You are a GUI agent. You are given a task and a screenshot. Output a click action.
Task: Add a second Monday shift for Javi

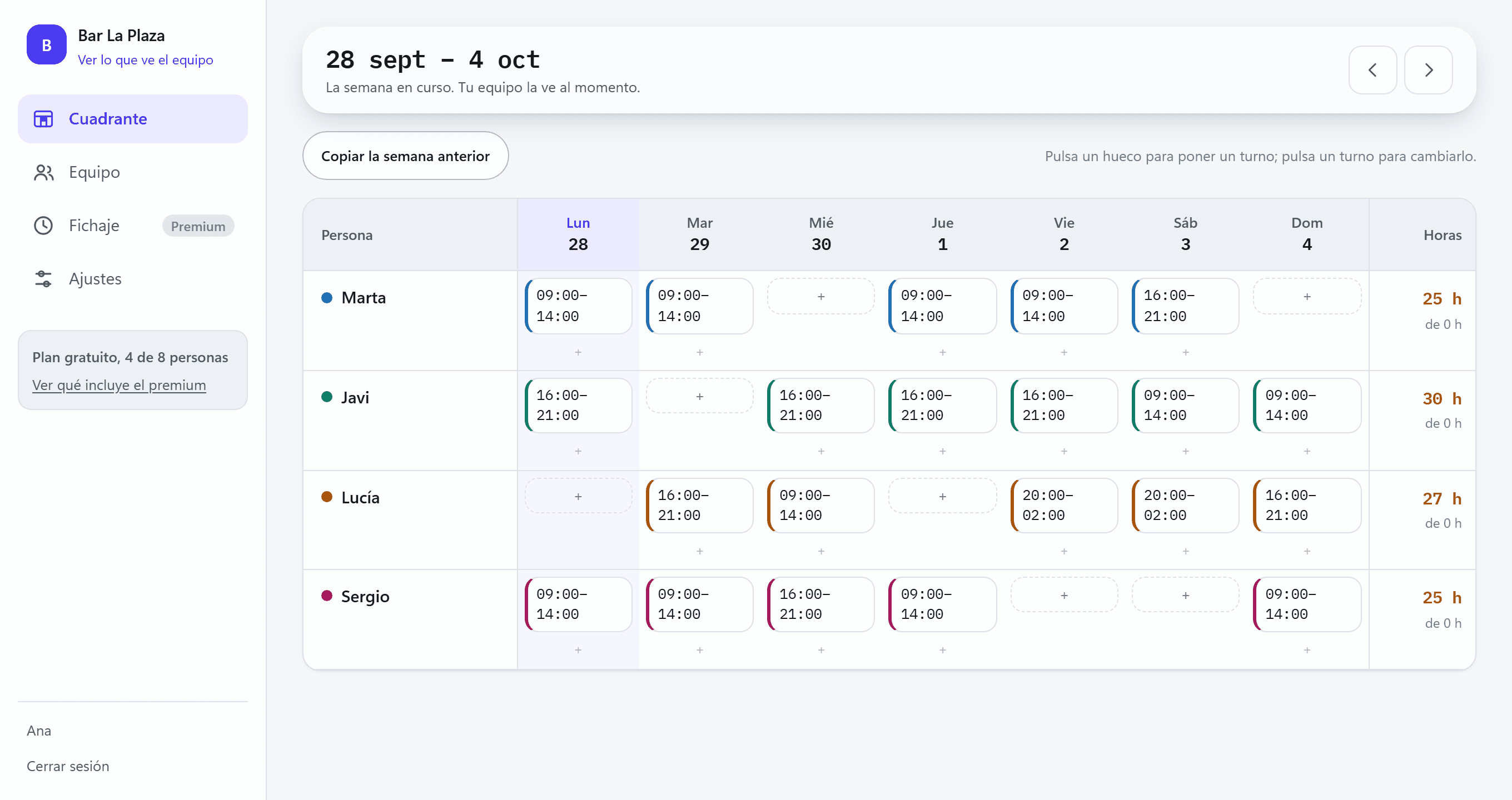578,451
